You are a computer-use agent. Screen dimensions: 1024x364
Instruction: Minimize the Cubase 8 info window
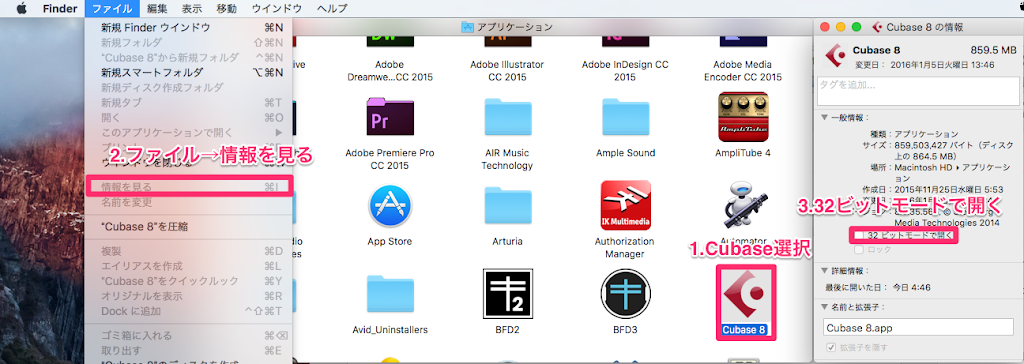coord(840,27)
